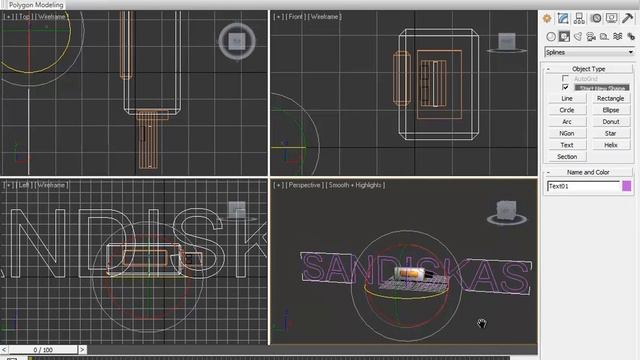Open the Splines category dropdown

[x=589, y=52]
